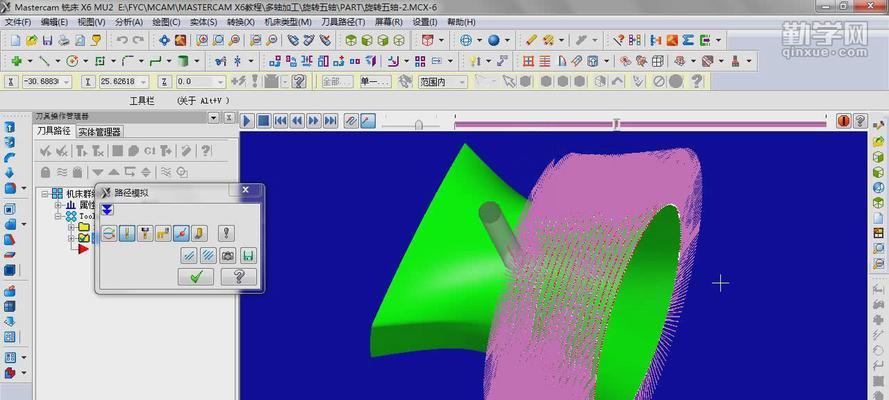Toggle display with color codes button

(x=109, y=233)
